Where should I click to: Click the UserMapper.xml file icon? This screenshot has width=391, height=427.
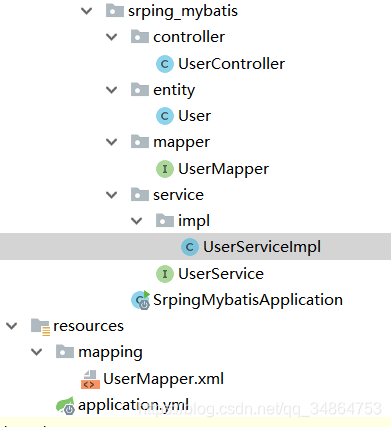90,379
